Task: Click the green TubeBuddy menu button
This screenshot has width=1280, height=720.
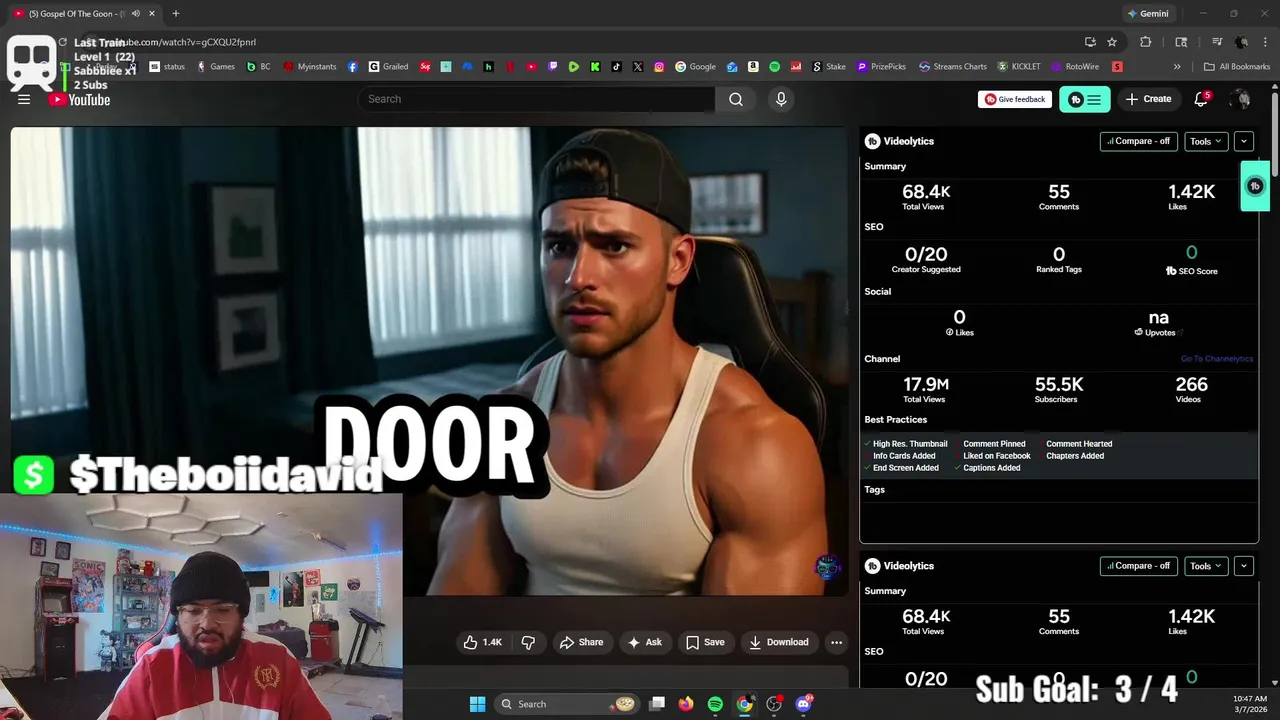Action: (1084, 99)
